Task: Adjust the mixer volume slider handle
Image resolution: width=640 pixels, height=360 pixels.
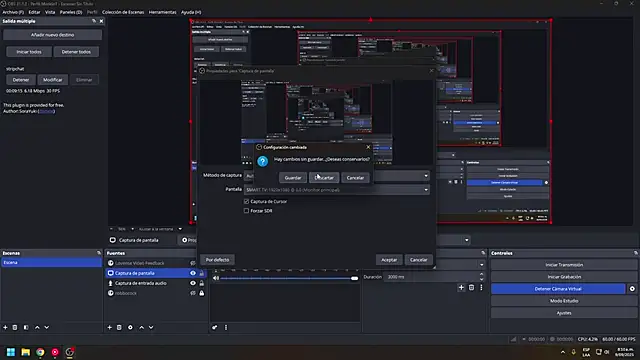Action: (x=355, y=278)
